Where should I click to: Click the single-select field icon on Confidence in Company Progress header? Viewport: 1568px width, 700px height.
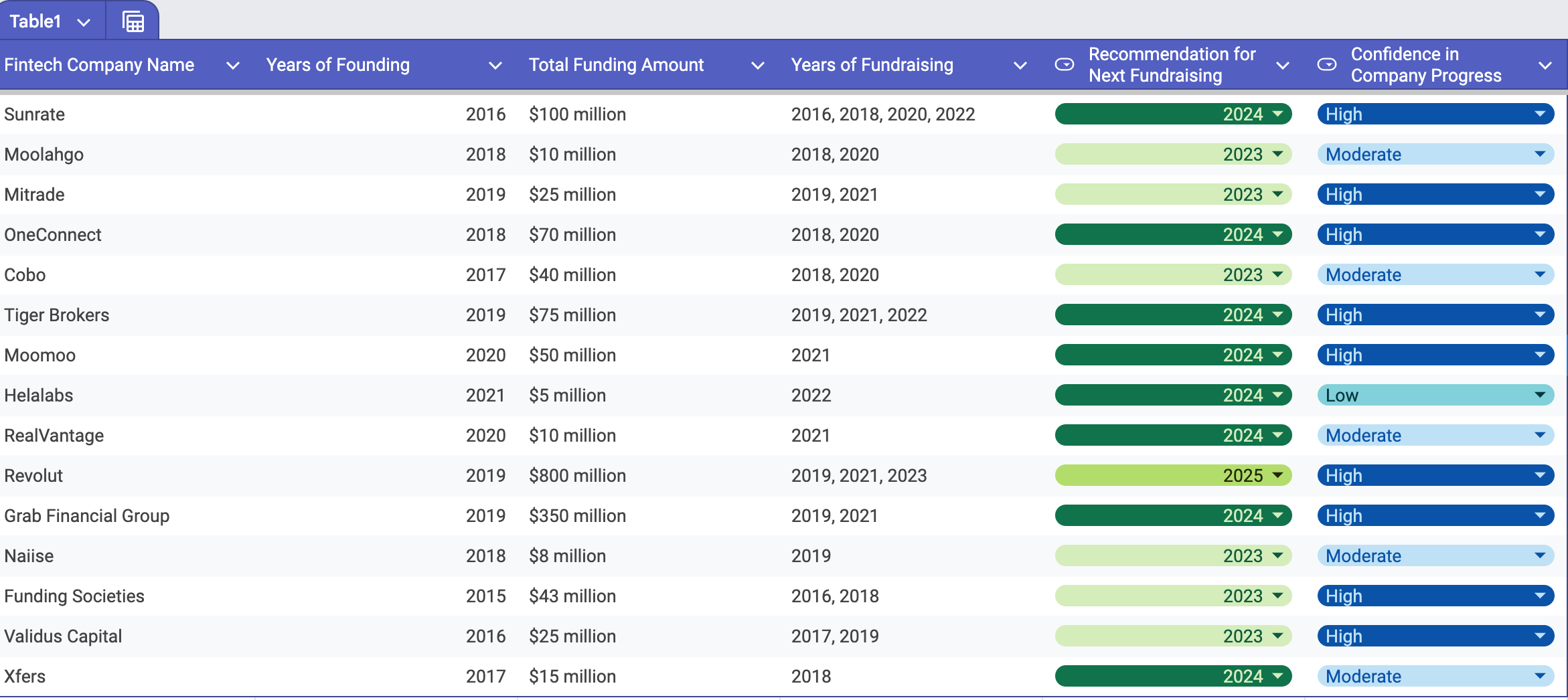(1326, 65)
